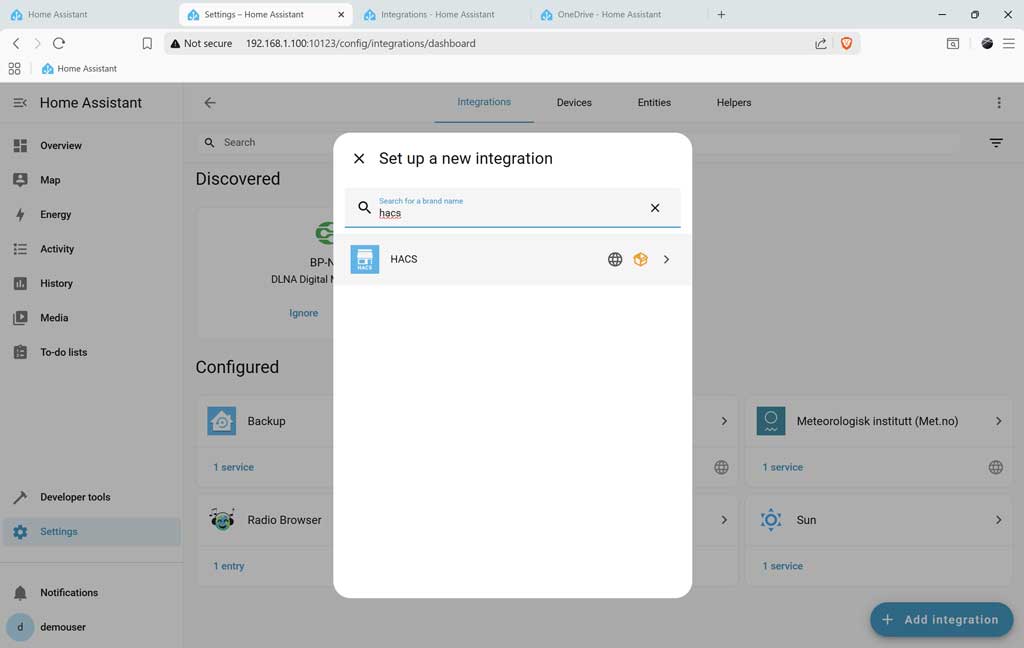Bookmark this page
Image resolution: width=1024 pixels, height=648 pixels.
pos(147,43)
